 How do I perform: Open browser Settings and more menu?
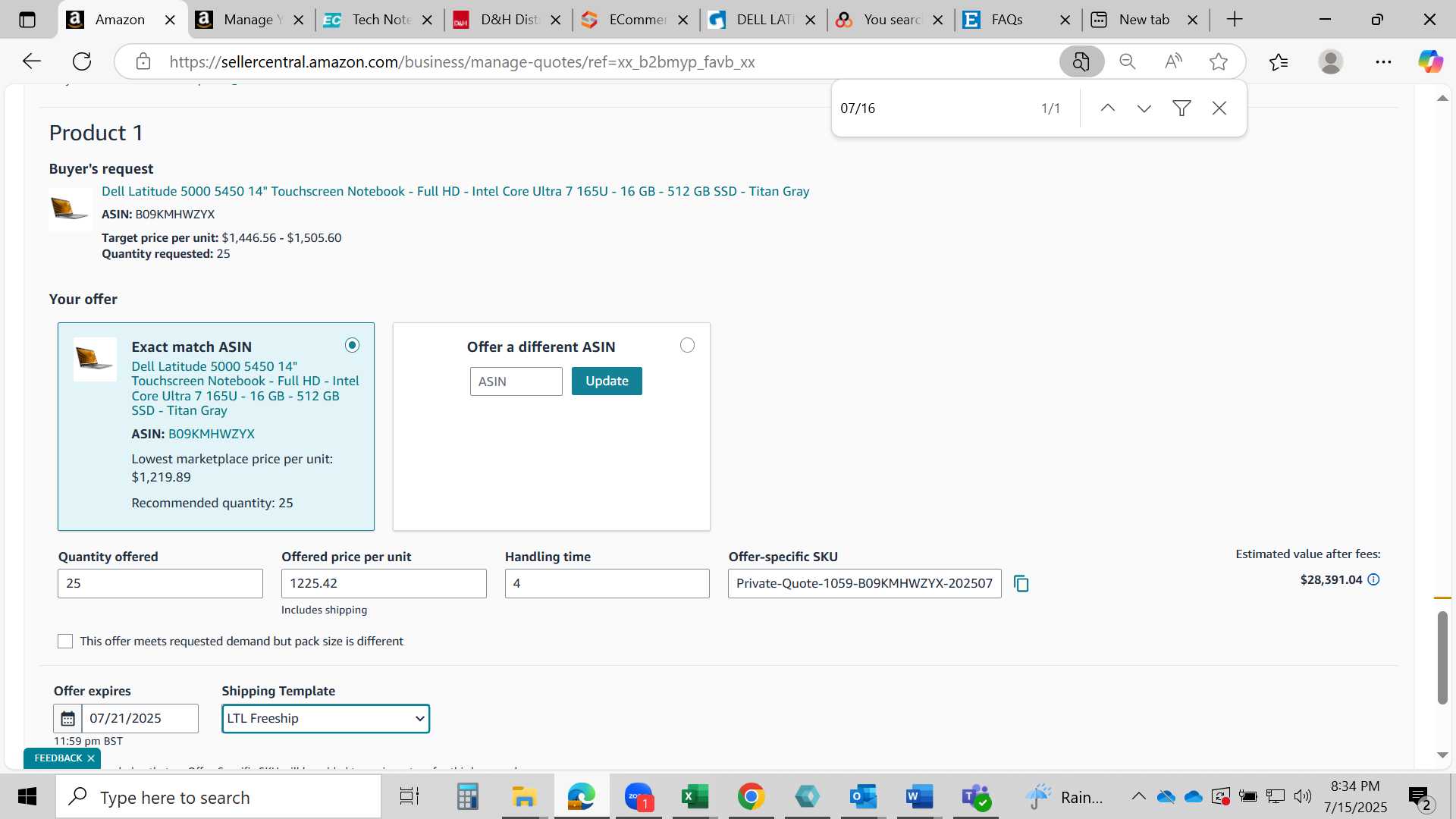1383,61
